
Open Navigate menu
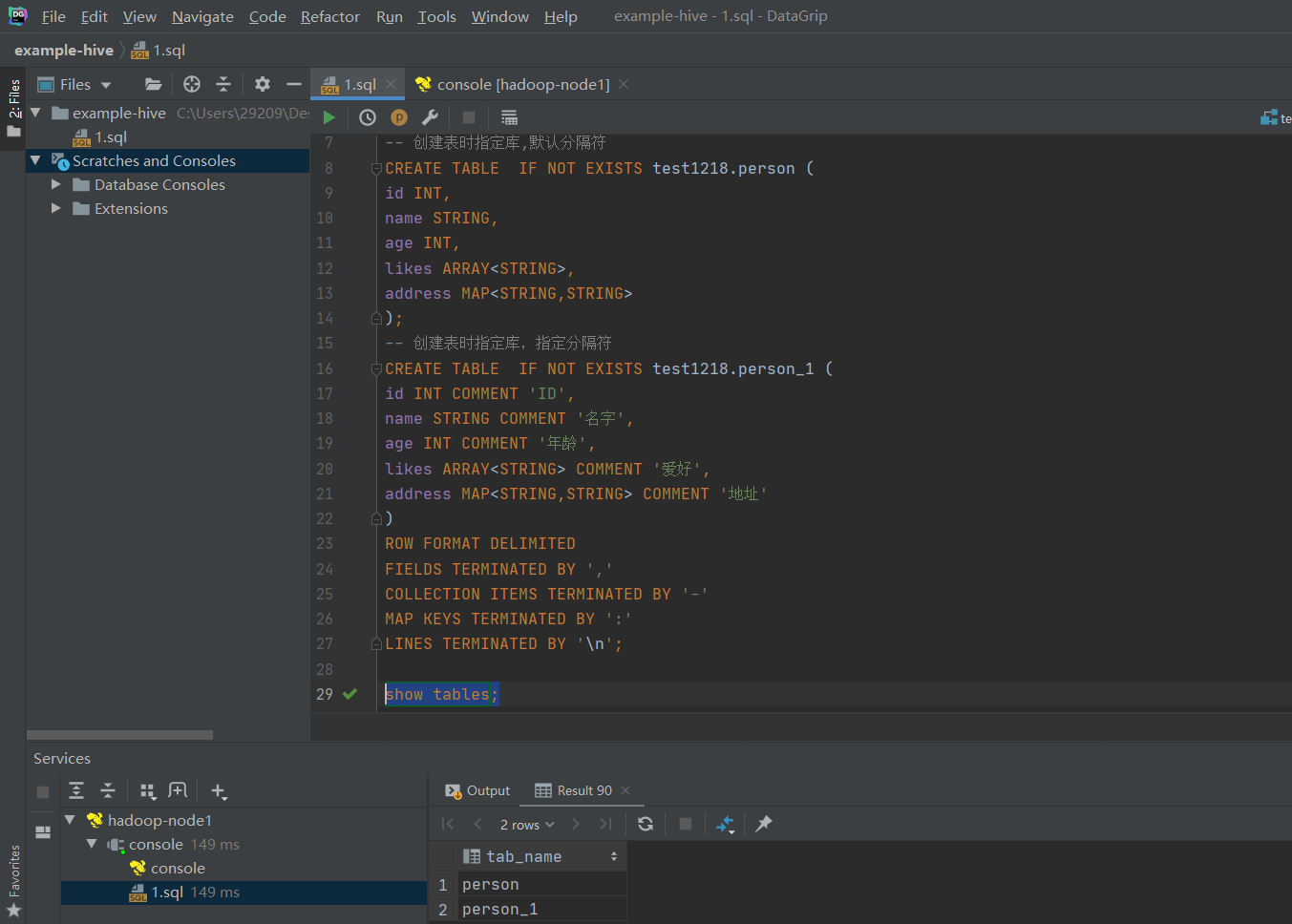(202, 16)
